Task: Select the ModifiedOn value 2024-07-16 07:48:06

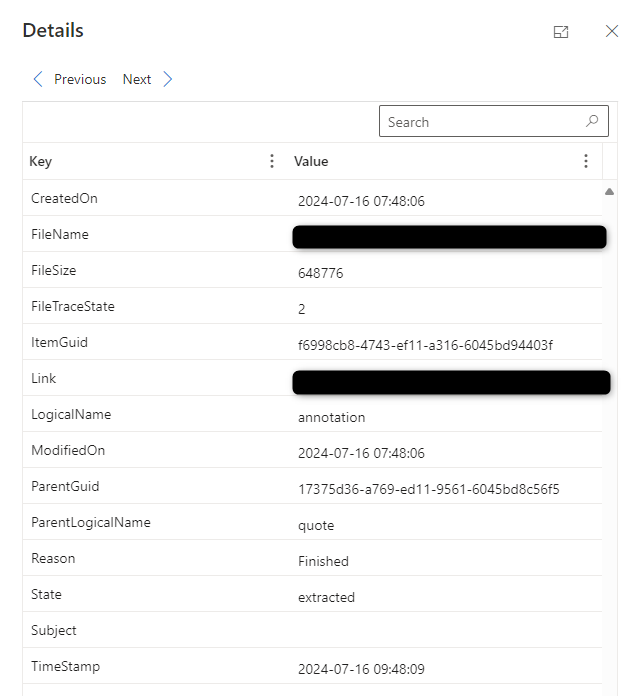Action: pos(361,453)
